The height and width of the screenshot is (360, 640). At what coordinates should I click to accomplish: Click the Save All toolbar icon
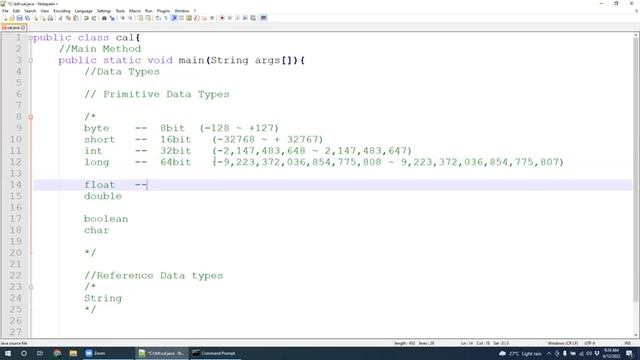click(x=27, y=18)
